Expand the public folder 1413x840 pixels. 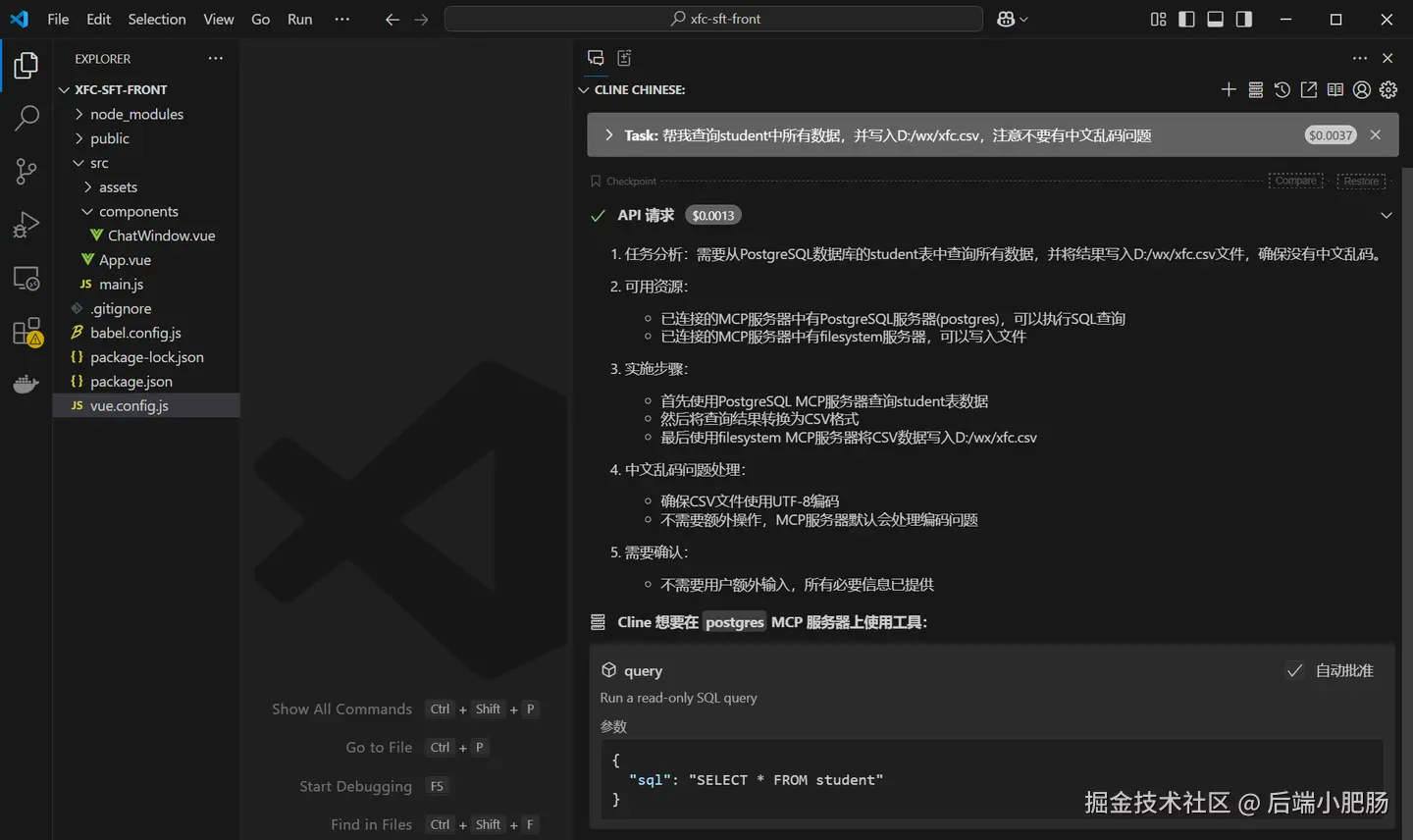pos(146,138)
